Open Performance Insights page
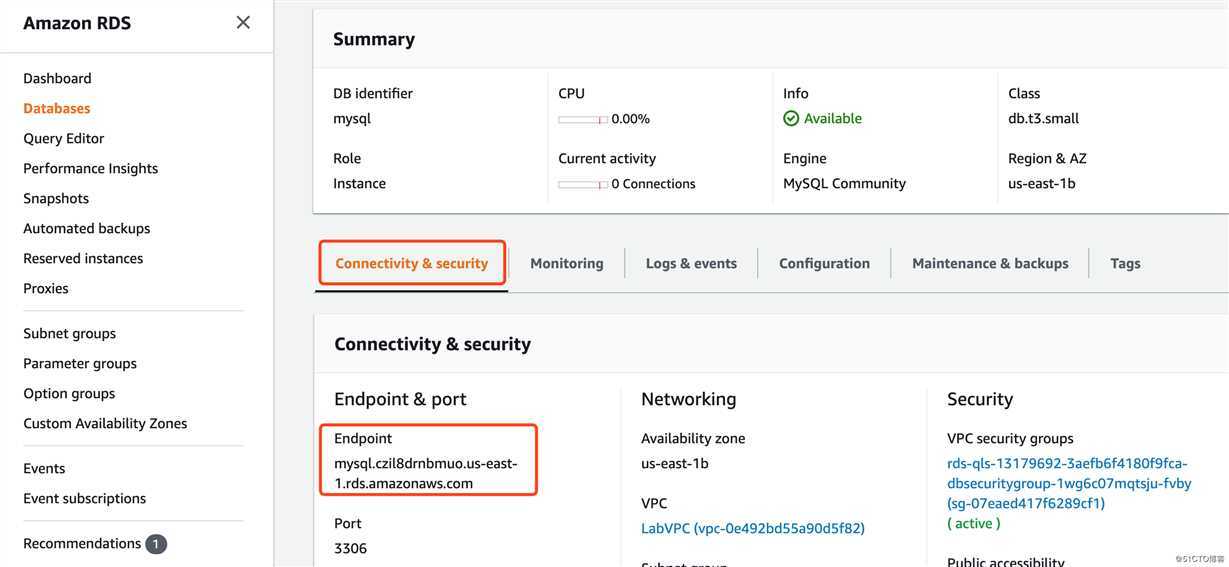Screen dimensions: 1229x567 91,168
